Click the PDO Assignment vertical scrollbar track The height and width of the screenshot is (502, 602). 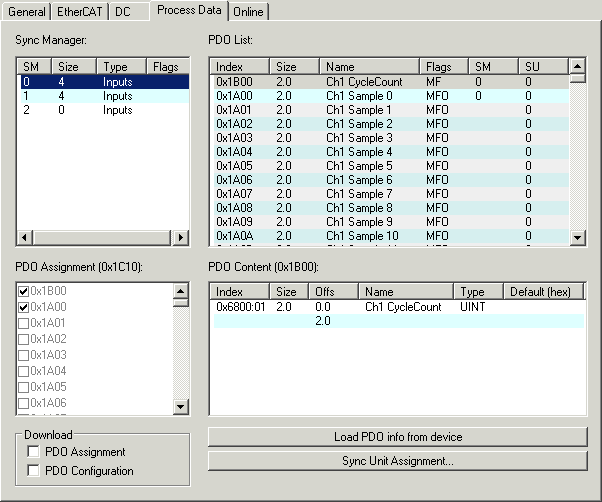(x=180, y=353)
